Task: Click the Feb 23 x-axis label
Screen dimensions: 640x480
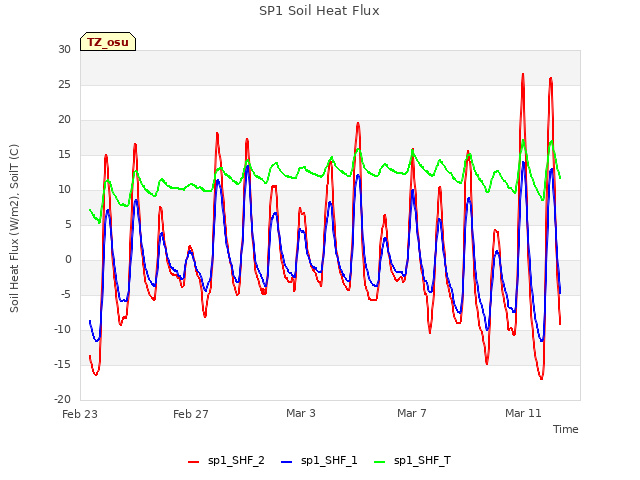Action: (x=80, y=414)
